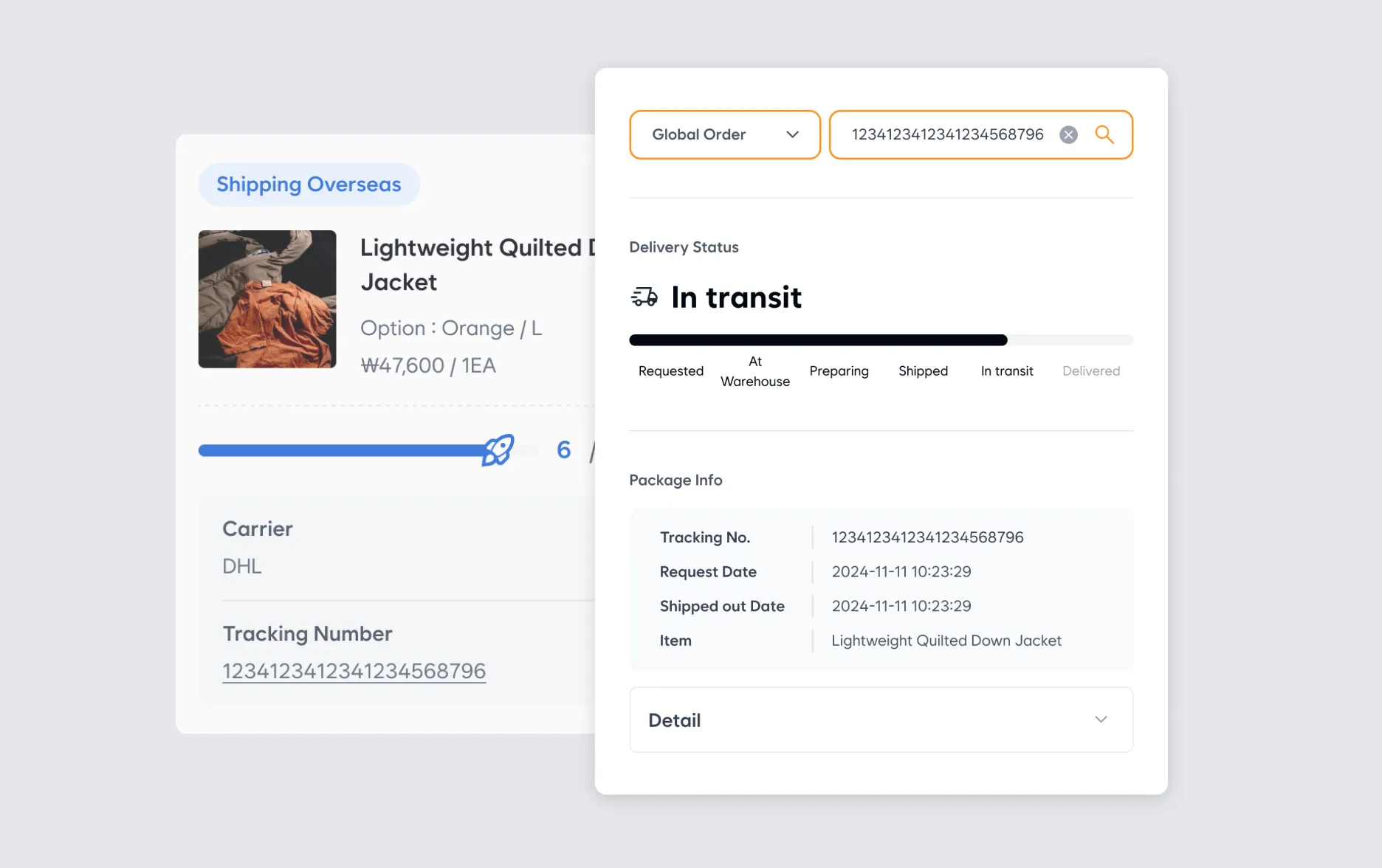Select the Requested status step

tap(670, 371)
